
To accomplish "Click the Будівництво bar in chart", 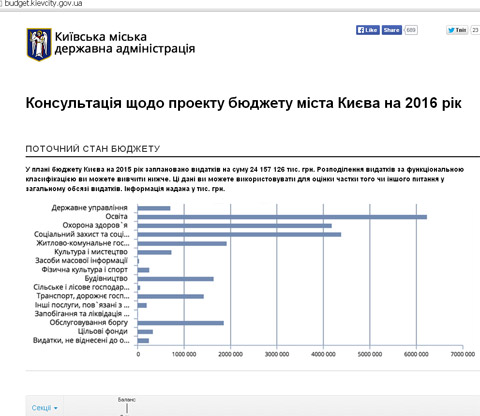I will [175, 279].
